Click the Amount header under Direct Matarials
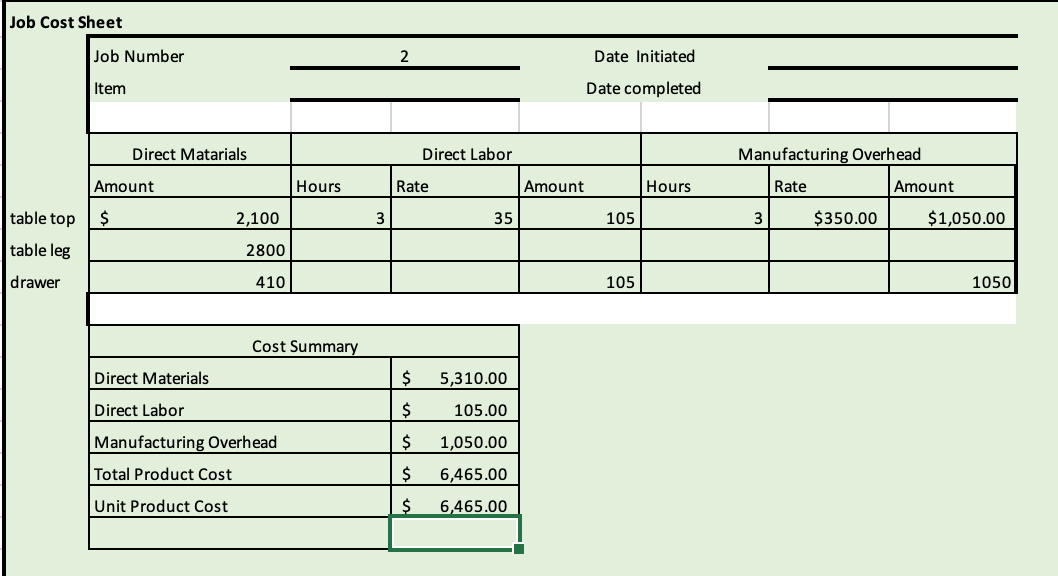The height and width of the screenshot is (576, 1058). [x=190, y=181]
